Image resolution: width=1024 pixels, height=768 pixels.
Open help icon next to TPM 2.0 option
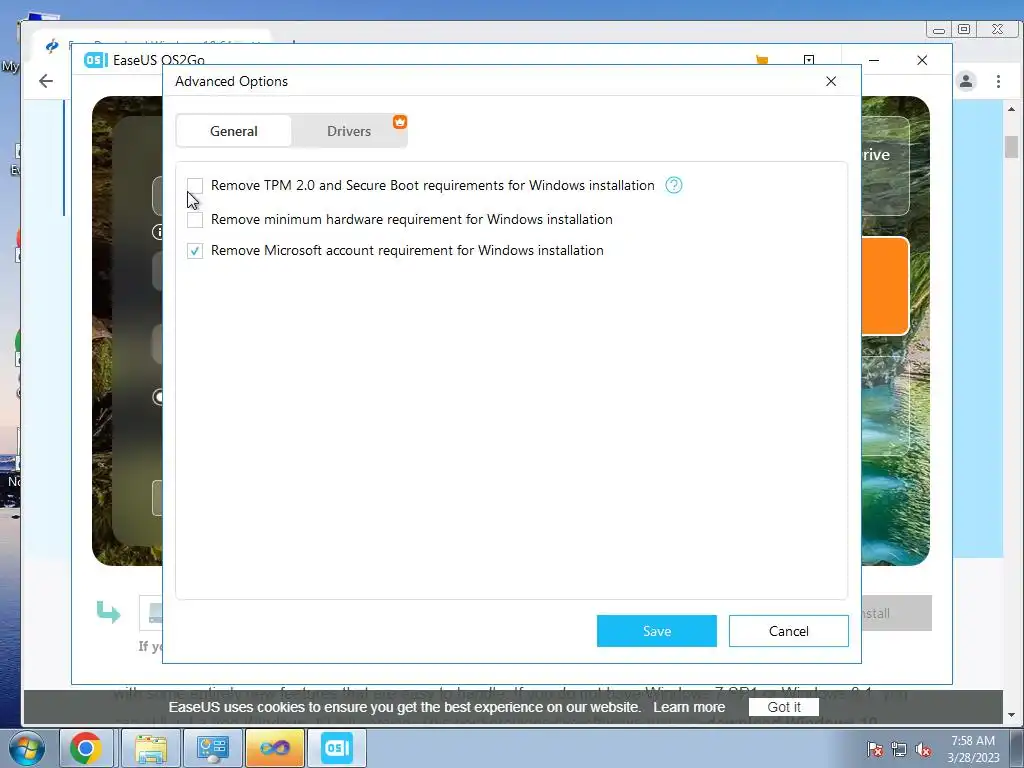pyautogui.click(x=673, y=185)
